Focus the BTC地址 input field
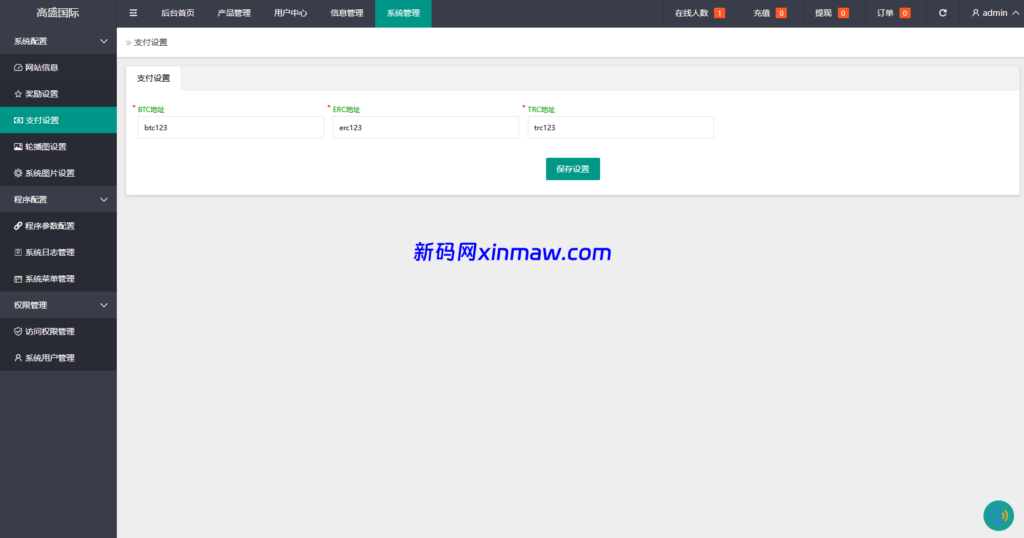Viewport: 1024px width, 538px height. click(231, 127)
